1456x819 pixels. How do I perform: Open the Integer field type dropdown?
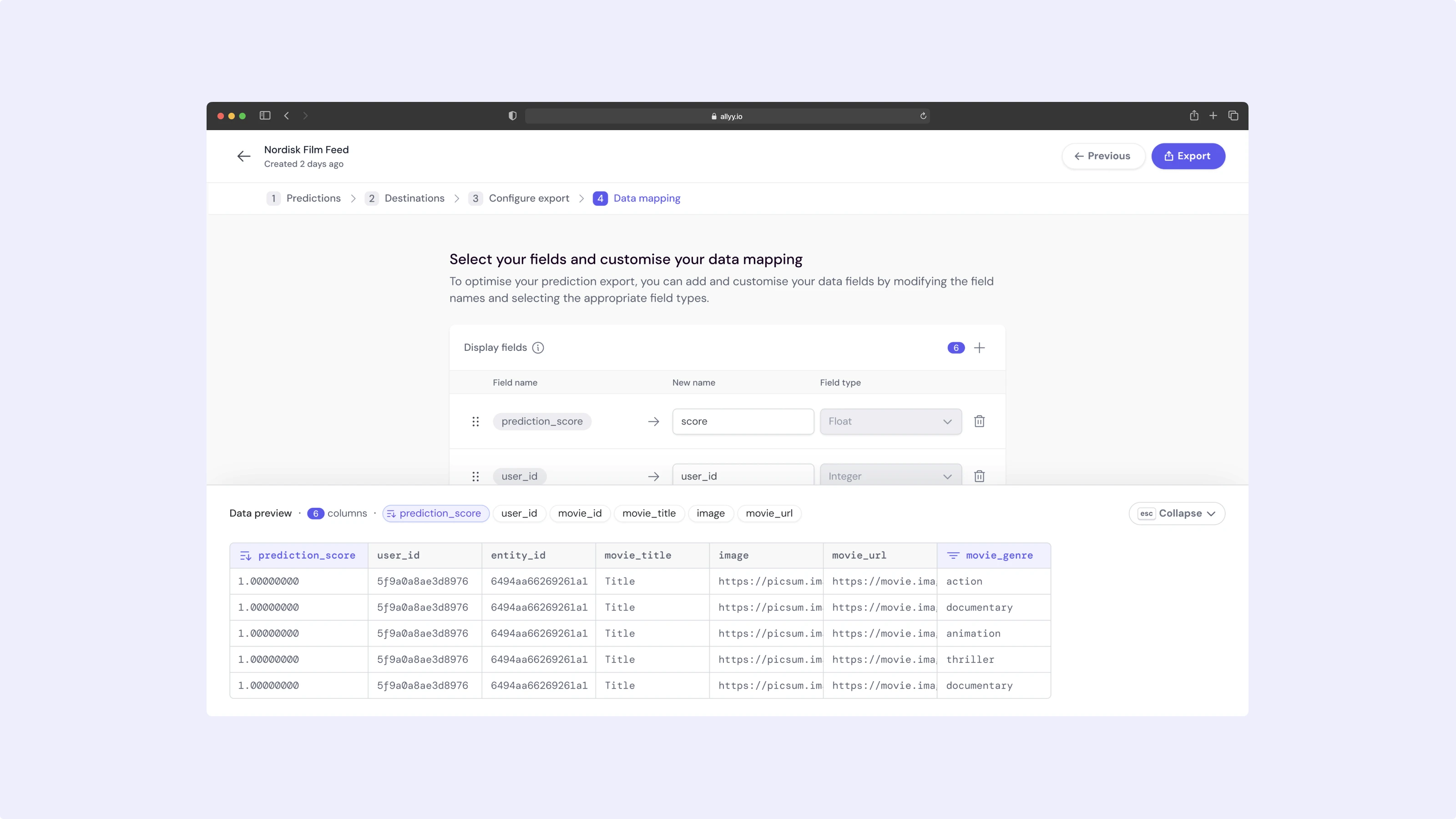point(890,476)
